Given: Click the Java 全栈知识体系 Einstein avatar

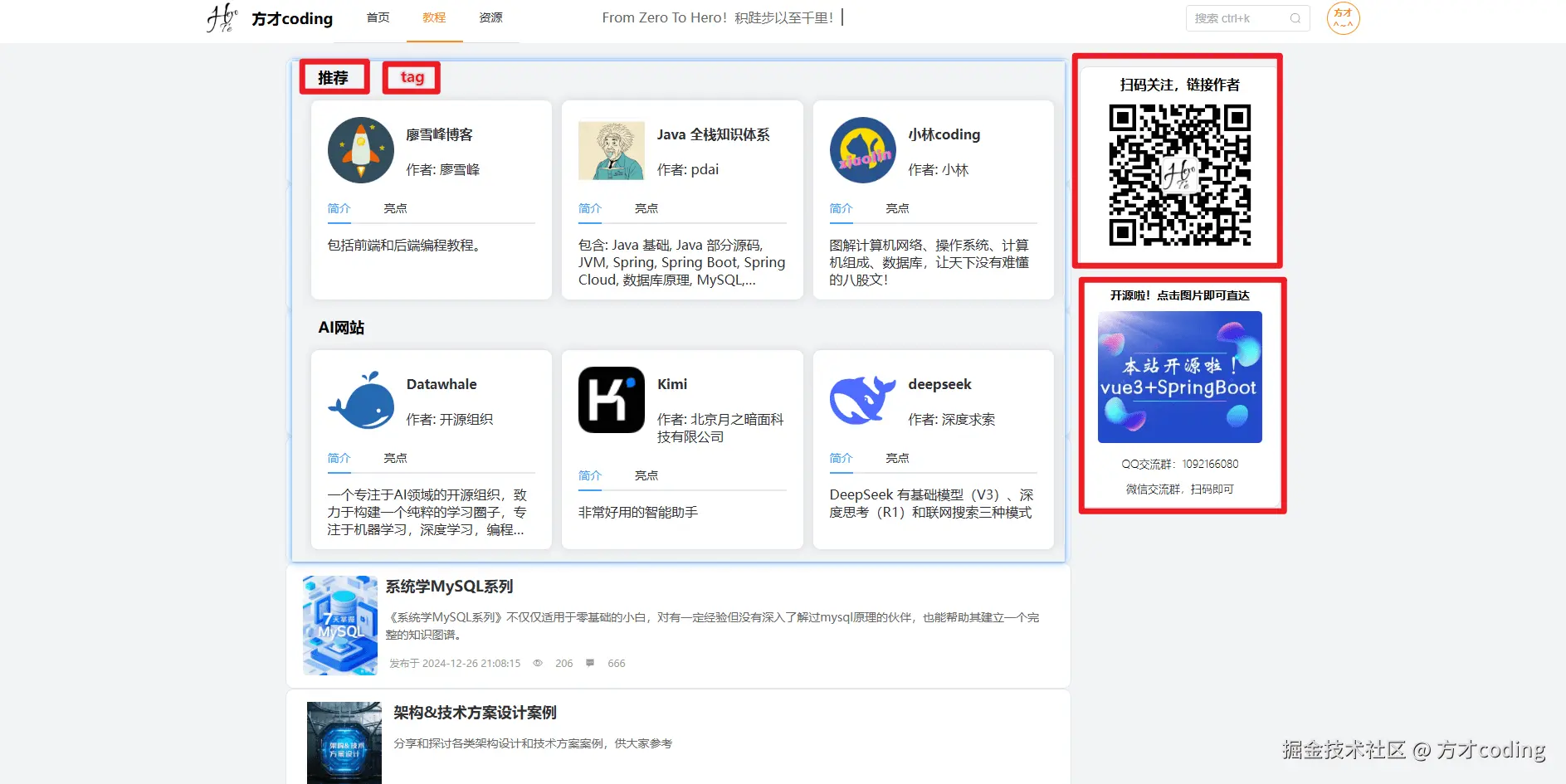Looking at the screenshot, I should [x=612, y=150].
